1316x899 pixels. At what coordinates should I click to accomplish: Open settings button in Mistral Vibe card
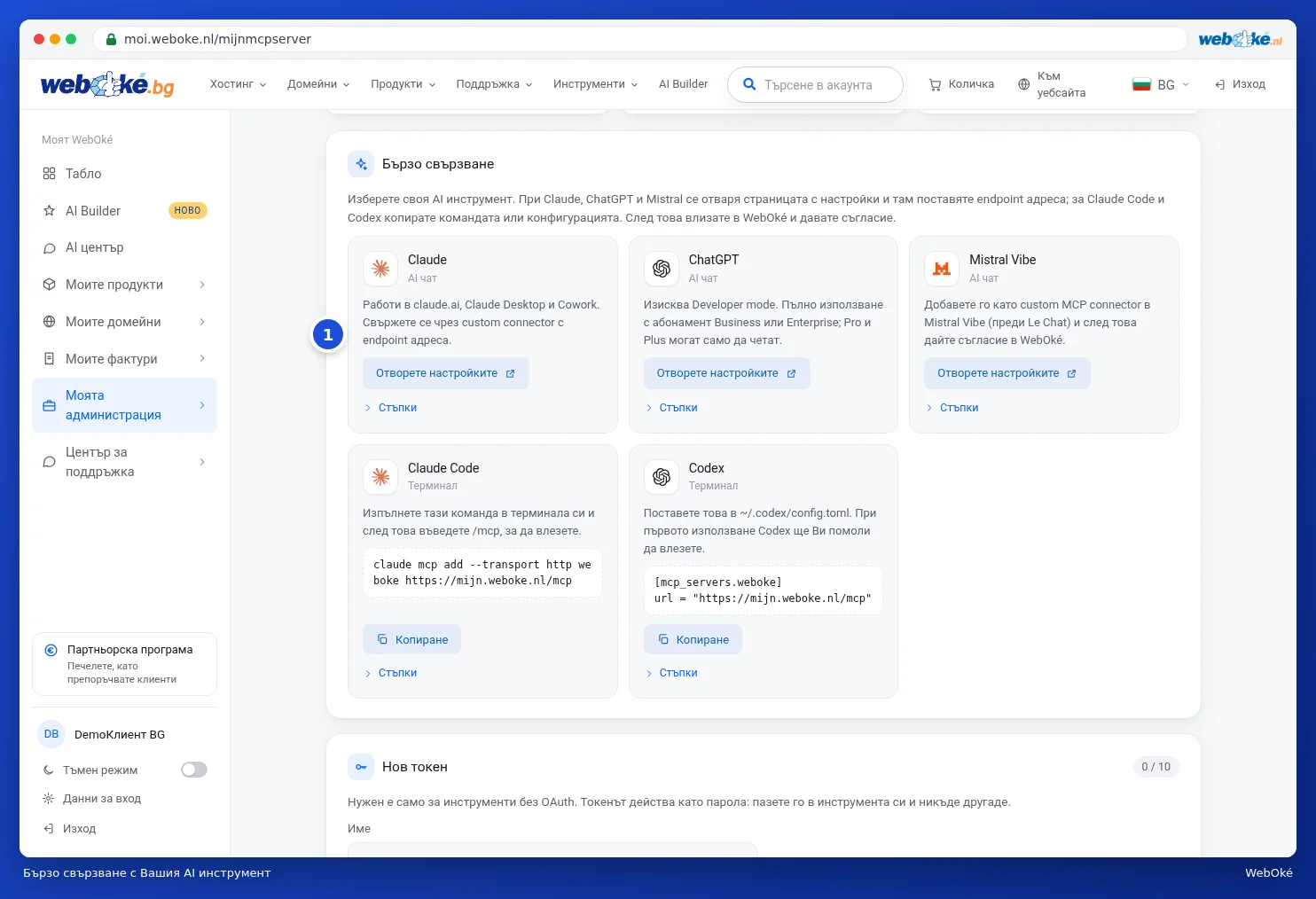point(1007,373)
